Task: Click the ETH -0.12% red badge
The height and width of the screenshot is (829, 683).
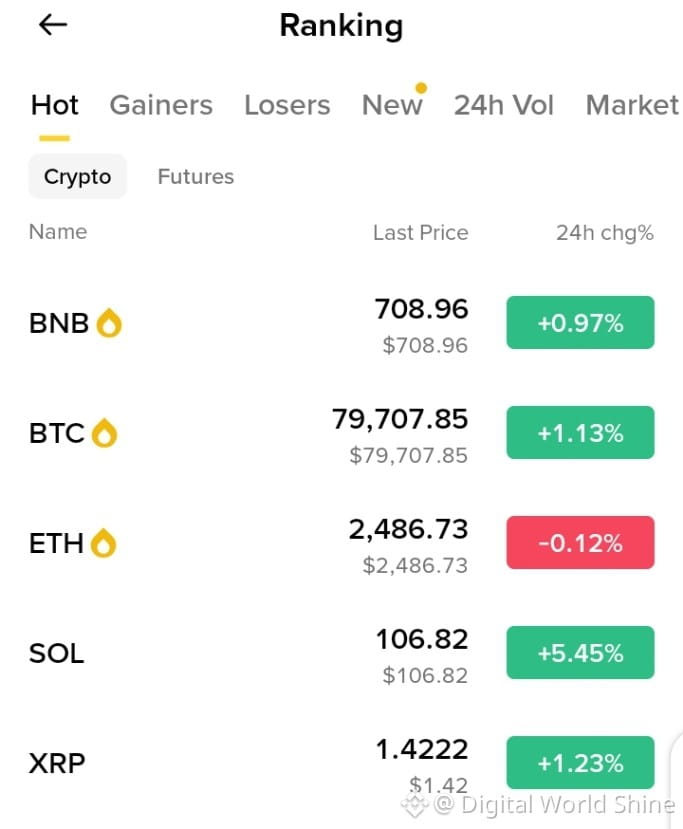Action: pyautogui.click(x=580, y=542)
